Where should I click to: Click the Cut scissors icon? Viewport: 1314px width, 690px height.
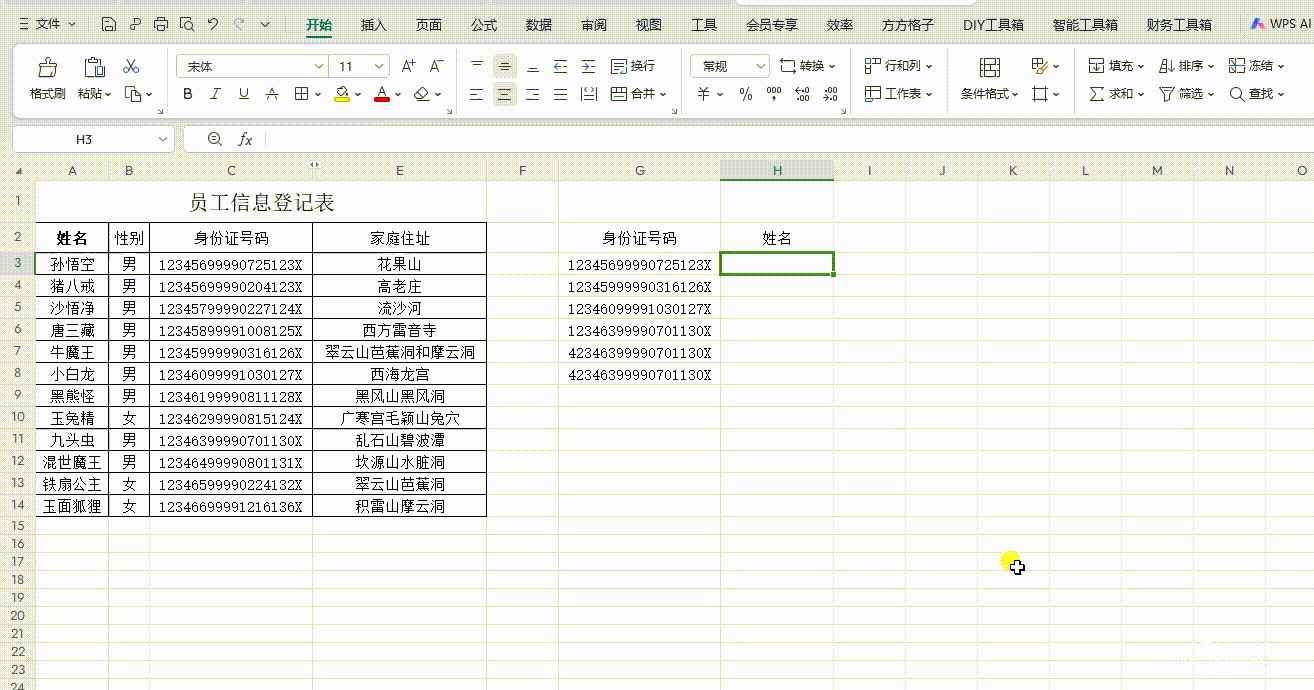coord(131,67)
